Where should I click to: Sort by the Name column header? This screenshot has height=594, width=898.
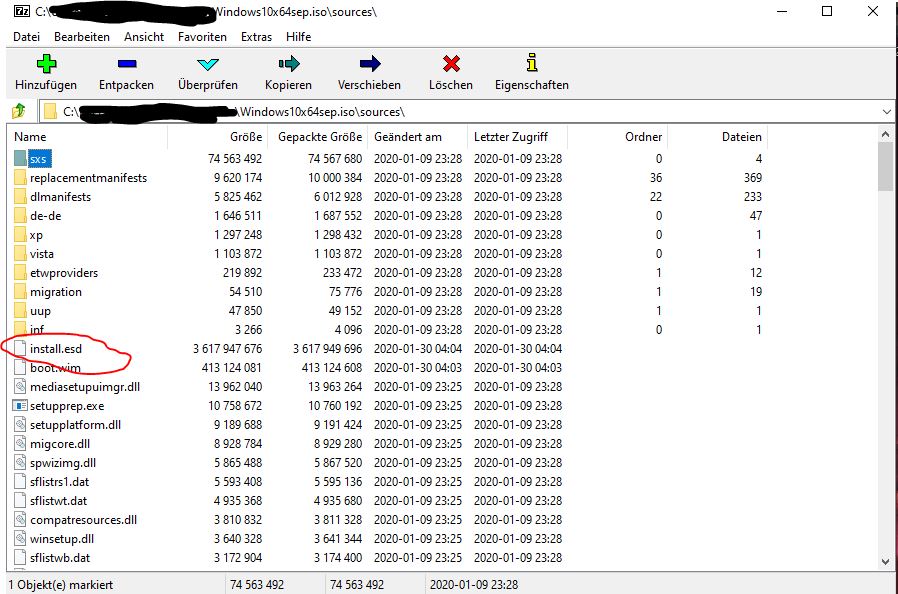(x=88, y=137)
